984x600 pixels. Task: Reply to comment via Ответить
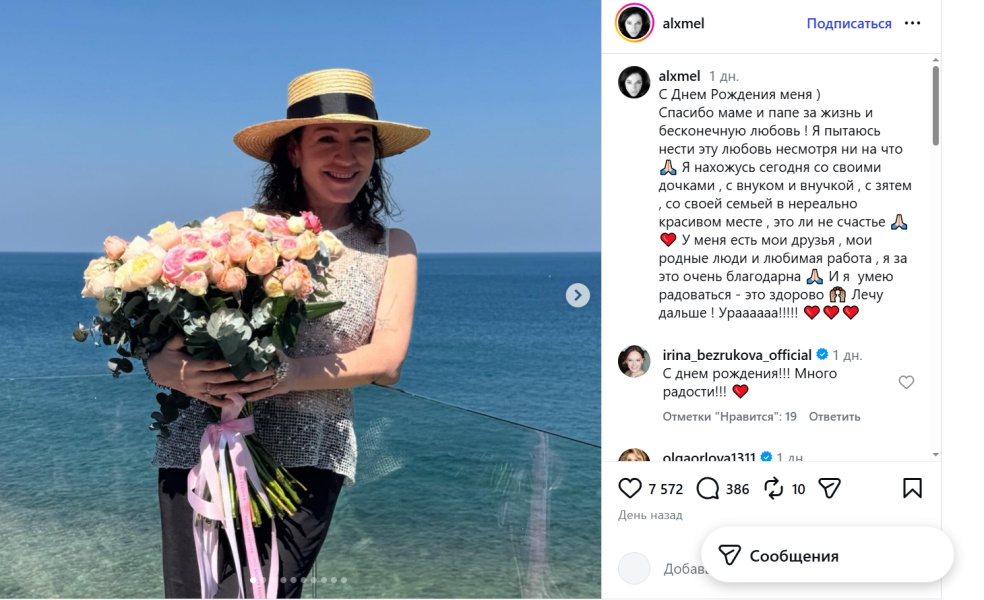click(834, 417)
